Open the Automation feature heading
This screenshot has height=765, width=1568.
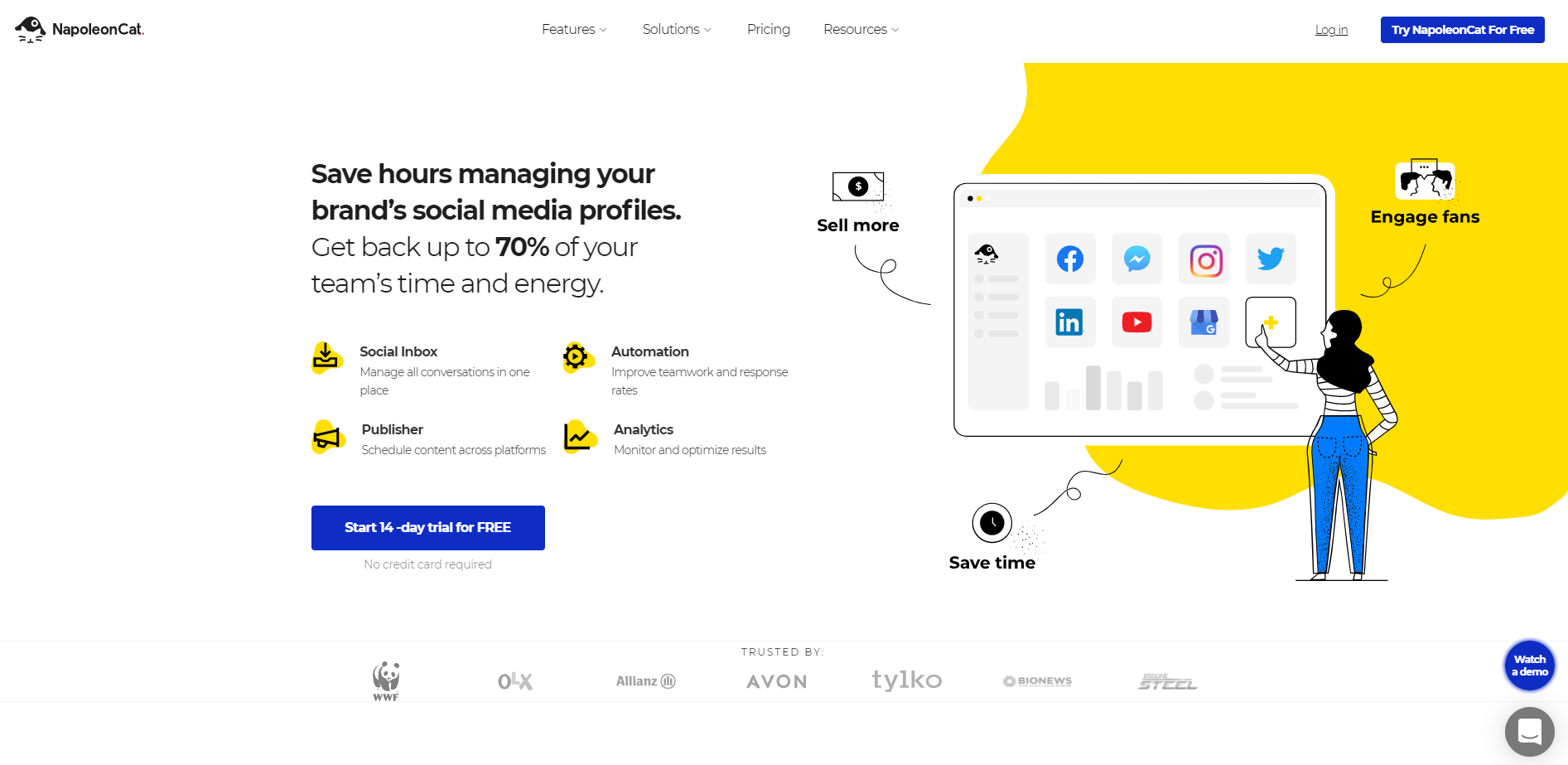point(650,351)
